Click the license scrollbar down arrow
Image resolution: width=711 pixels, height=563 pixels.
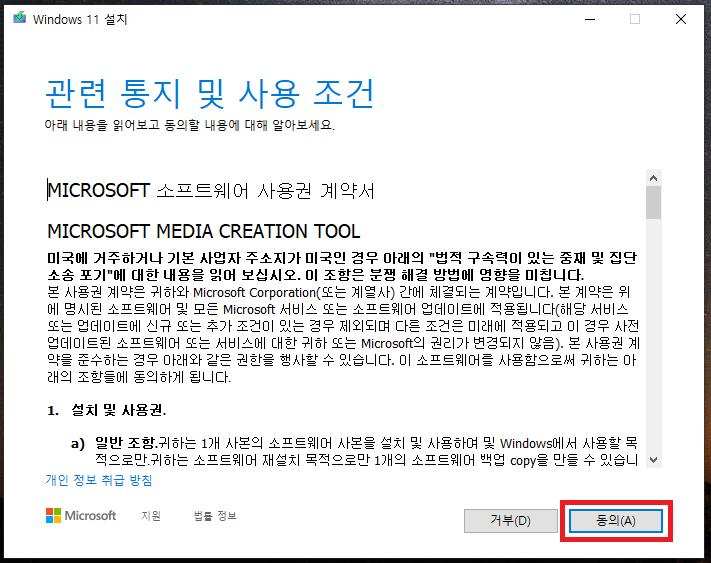click(x=653, y=460)
